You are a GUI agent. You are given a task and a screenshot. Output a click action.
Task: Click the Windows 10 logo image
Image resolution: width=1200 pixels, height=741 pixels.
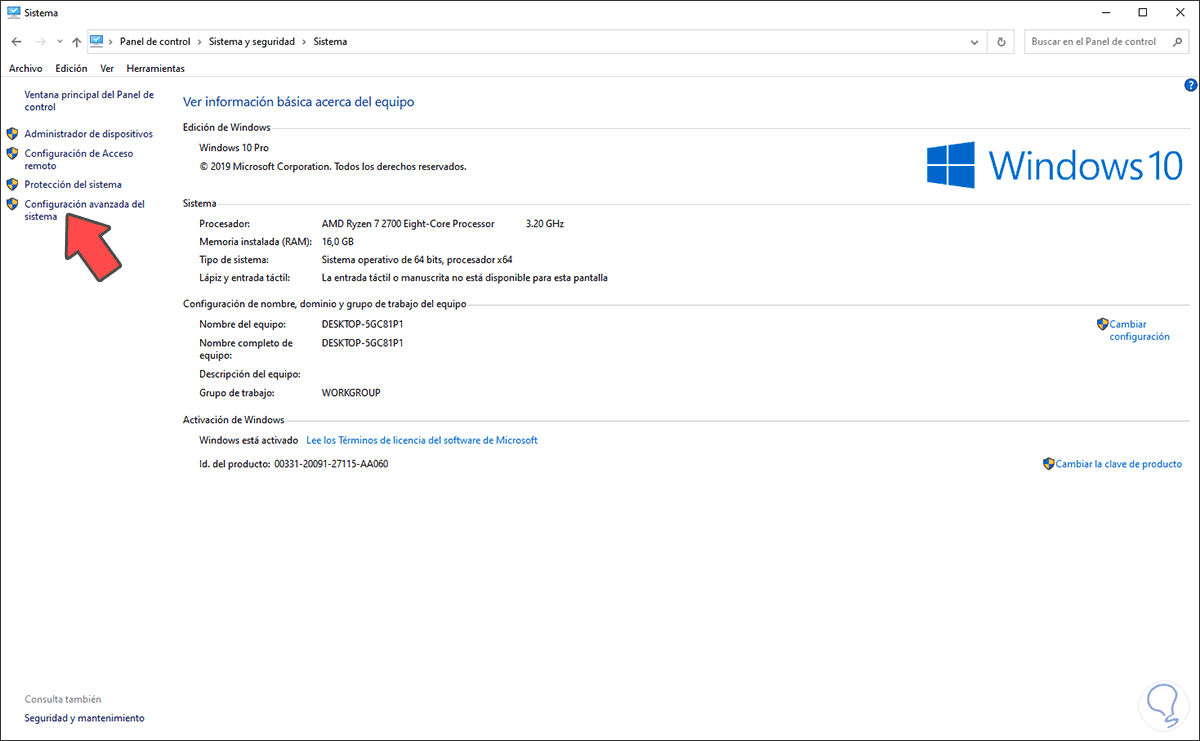point(1054,164)
